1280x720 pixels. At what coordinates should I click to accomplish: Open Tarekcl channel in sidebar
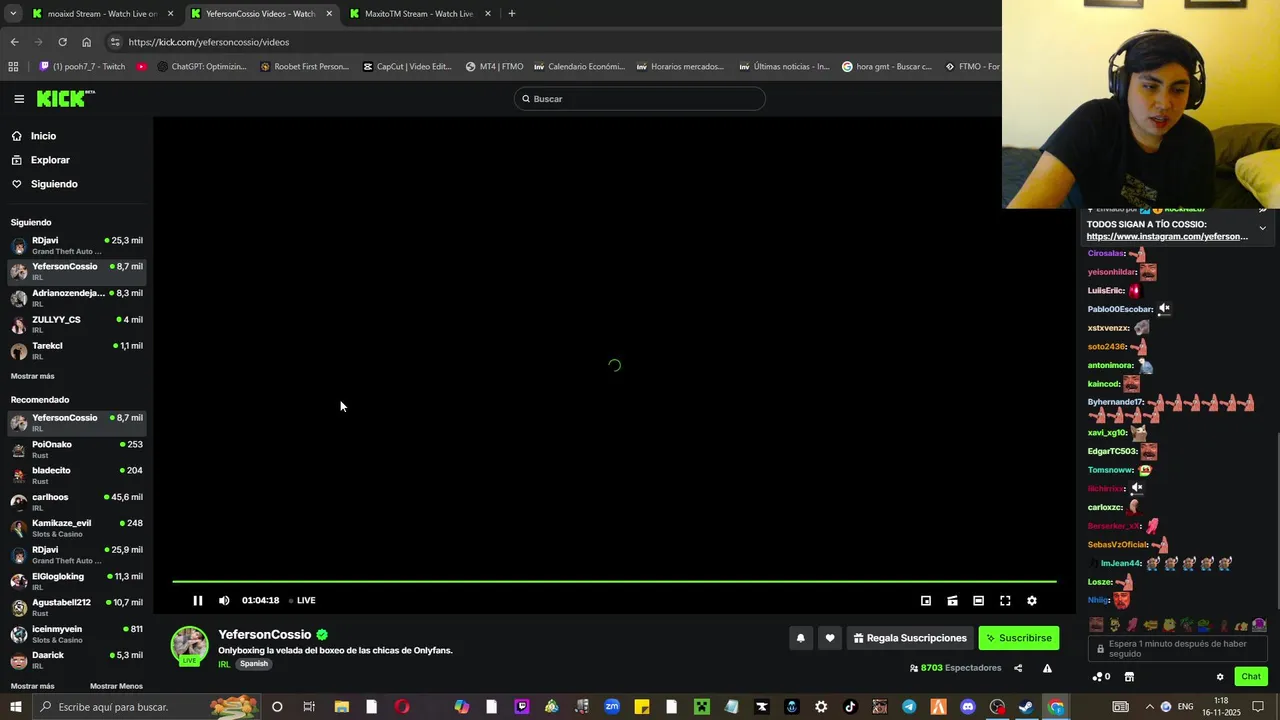[x=76, y=351]
